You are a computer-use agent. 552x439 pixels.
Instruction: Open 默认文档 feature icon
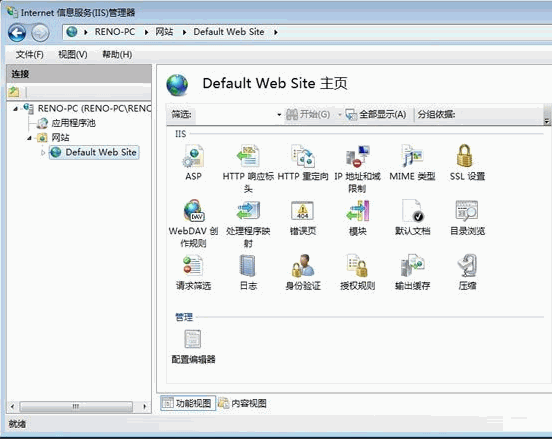pos(413,210)
